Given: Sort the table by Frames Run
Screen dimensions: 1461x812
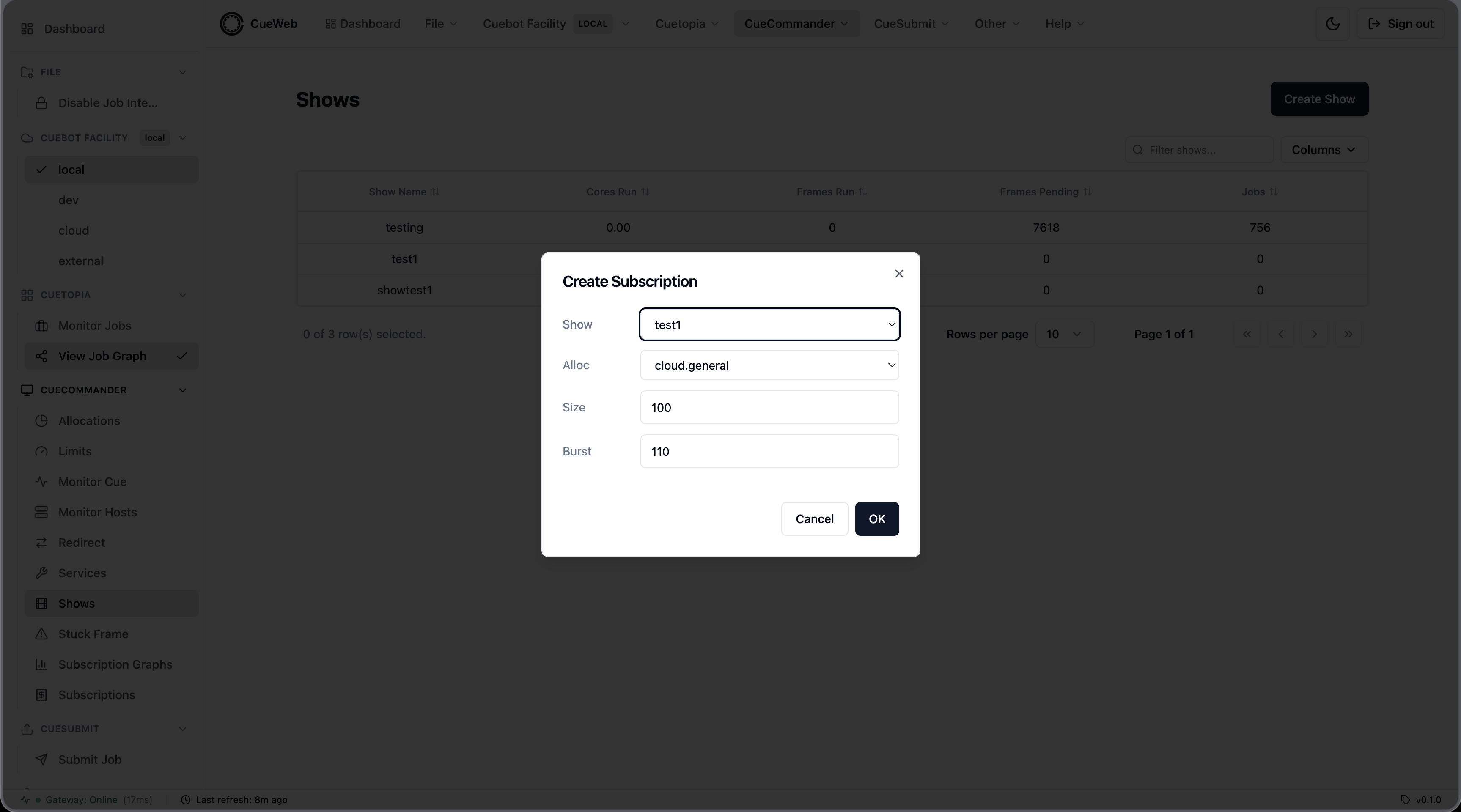Looking at the screenshot, I should (832, 192).
